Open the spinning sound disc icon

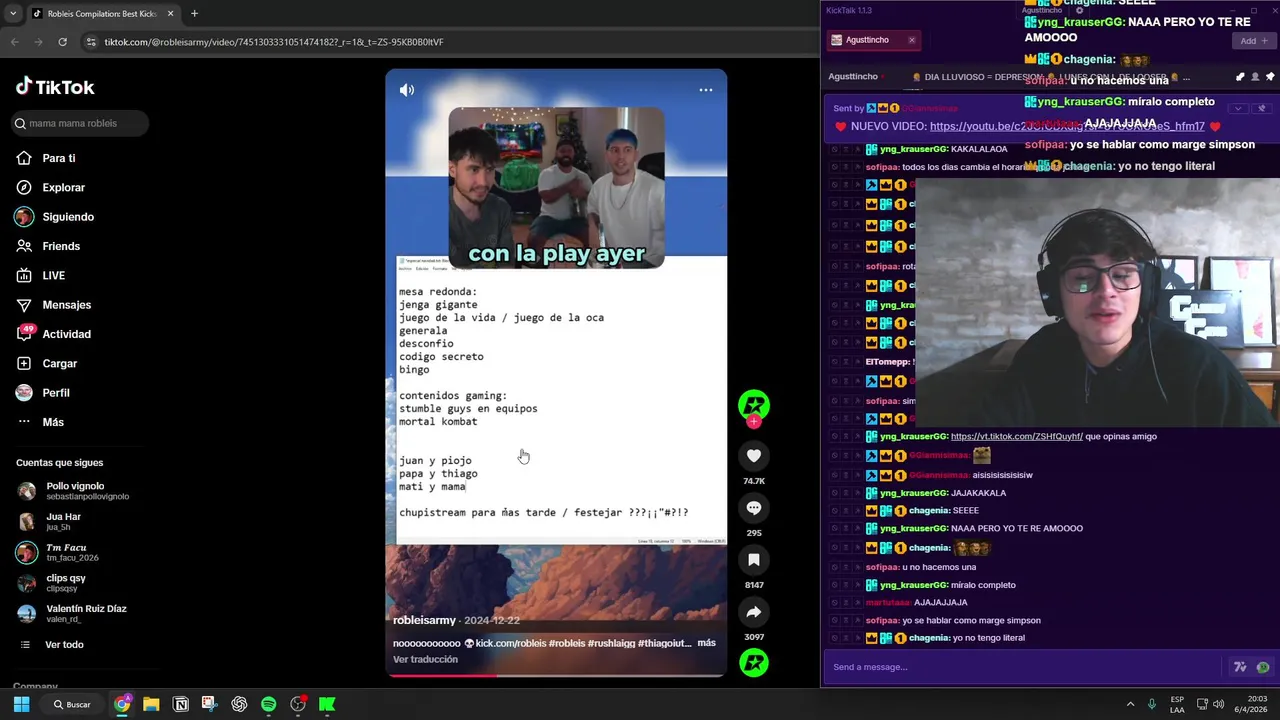(x=754, y=663)
